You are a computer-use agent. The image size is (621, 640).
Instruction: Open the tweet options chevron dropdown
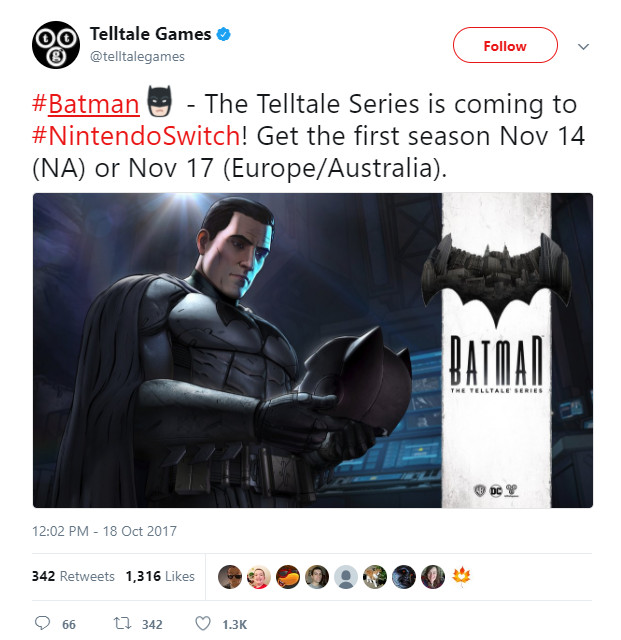(583, 47)
